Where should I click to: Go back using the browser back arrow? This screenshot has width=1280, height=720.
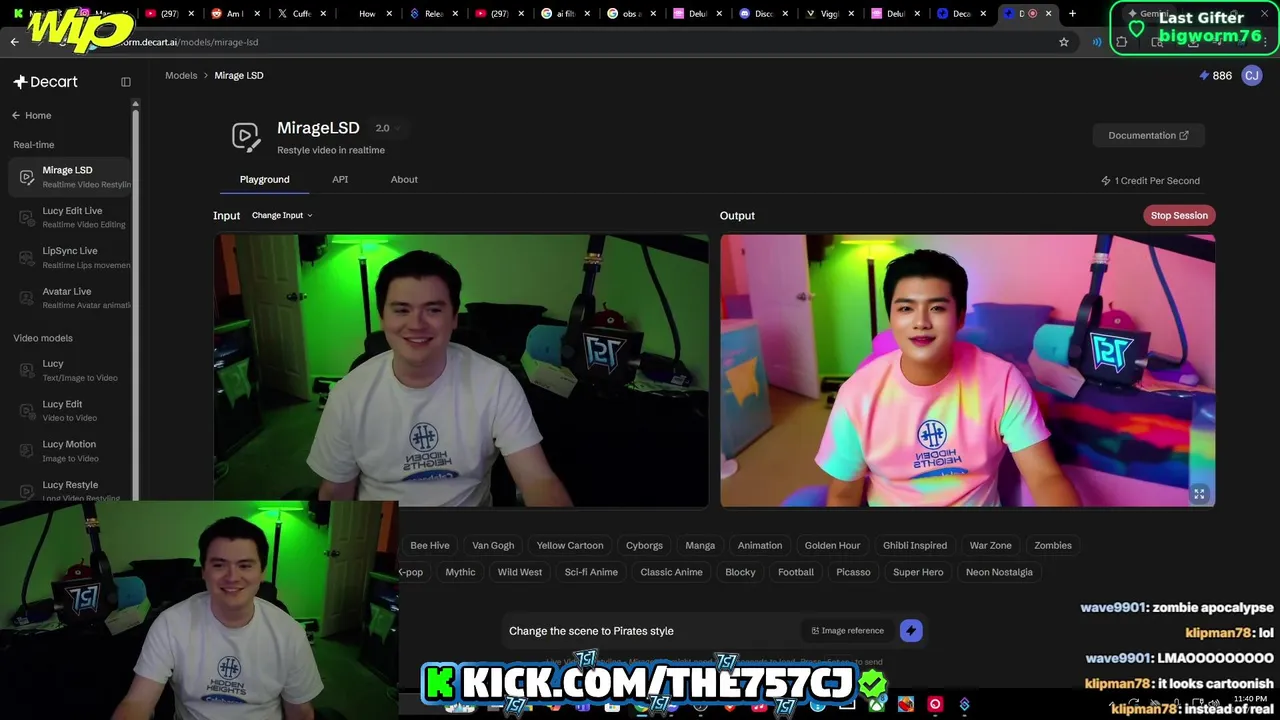click(x=14, y=42)
